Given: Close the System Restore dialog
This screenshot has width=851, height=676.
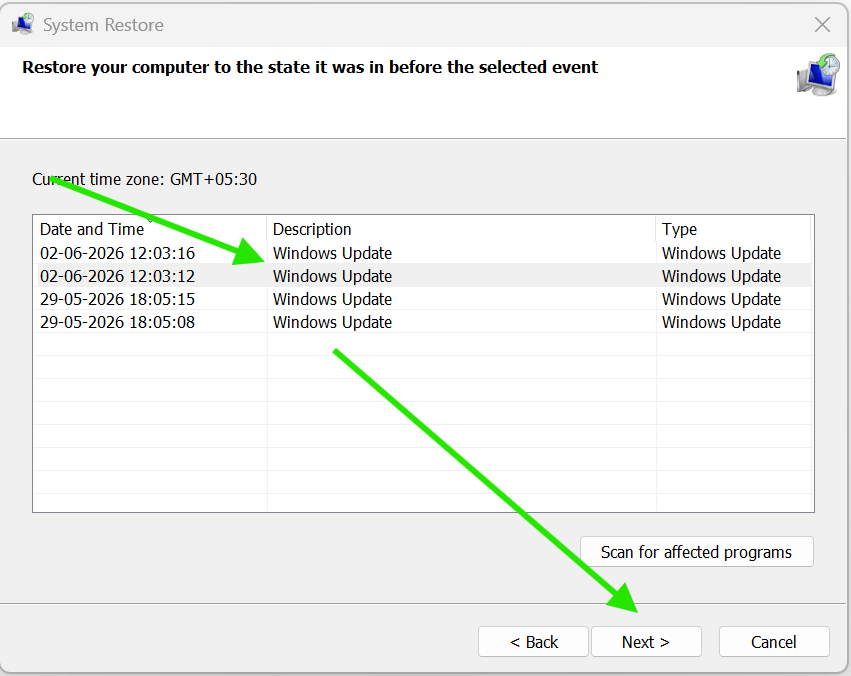Looking at the screenshot, I should (822, 24).
